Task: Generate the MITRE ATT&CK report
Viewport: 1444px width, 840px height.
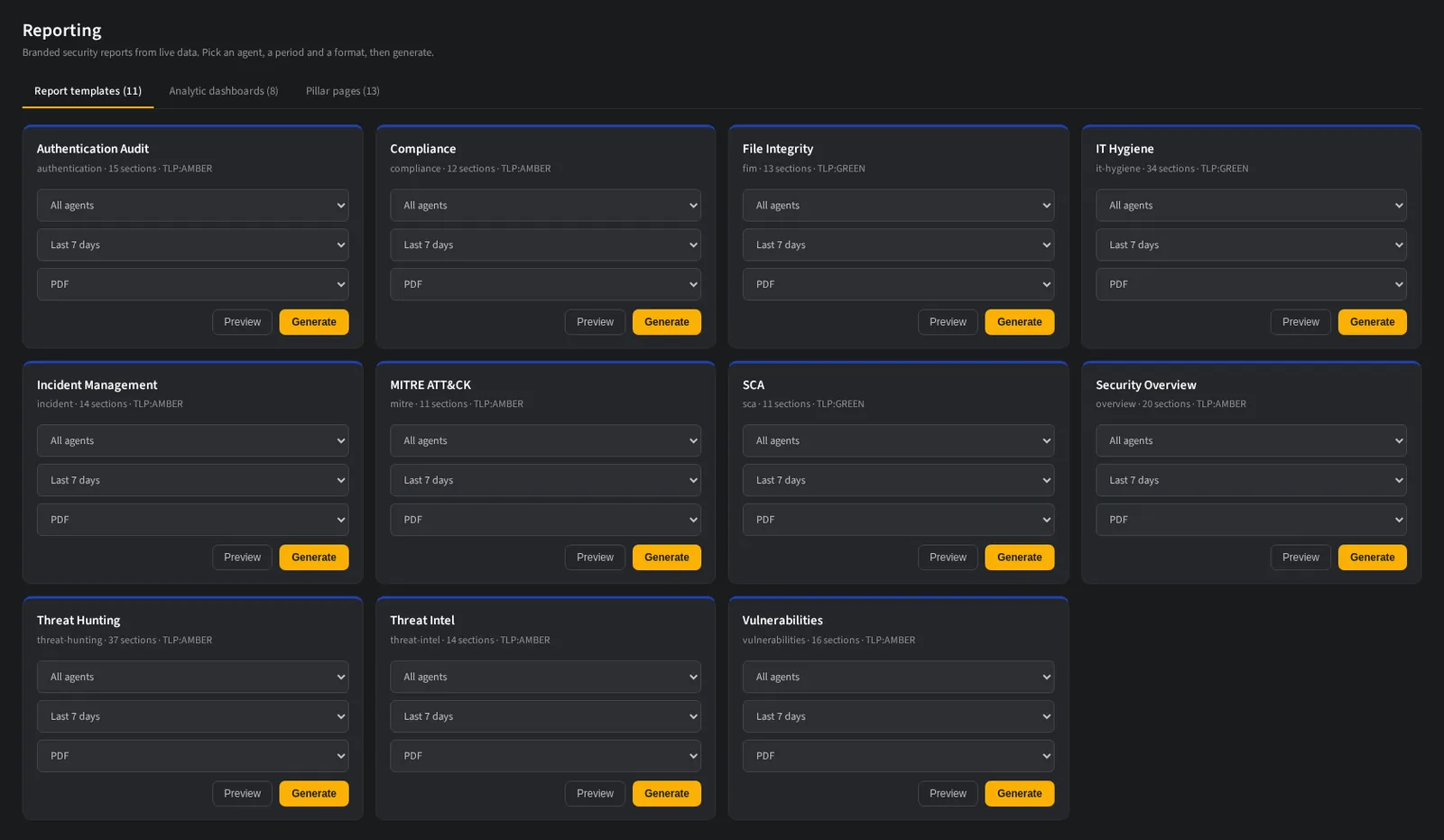Action: 667,558
